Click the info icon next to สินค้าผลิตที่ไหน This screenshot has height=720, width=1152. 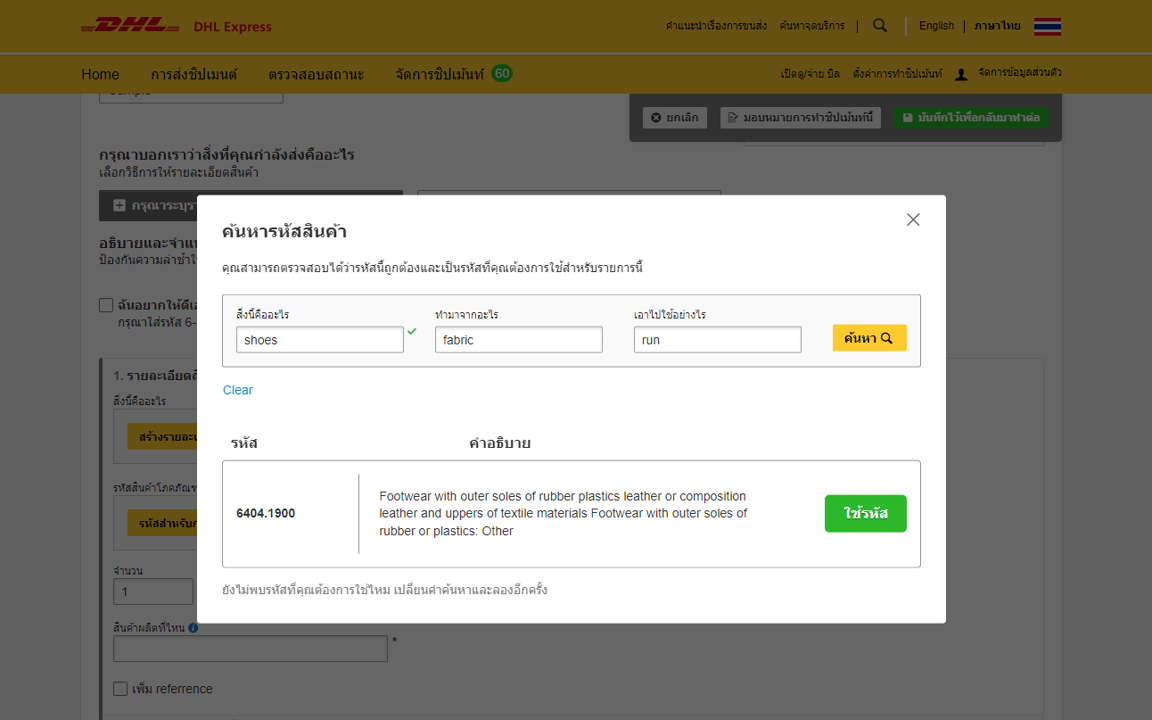click(193, 628)
